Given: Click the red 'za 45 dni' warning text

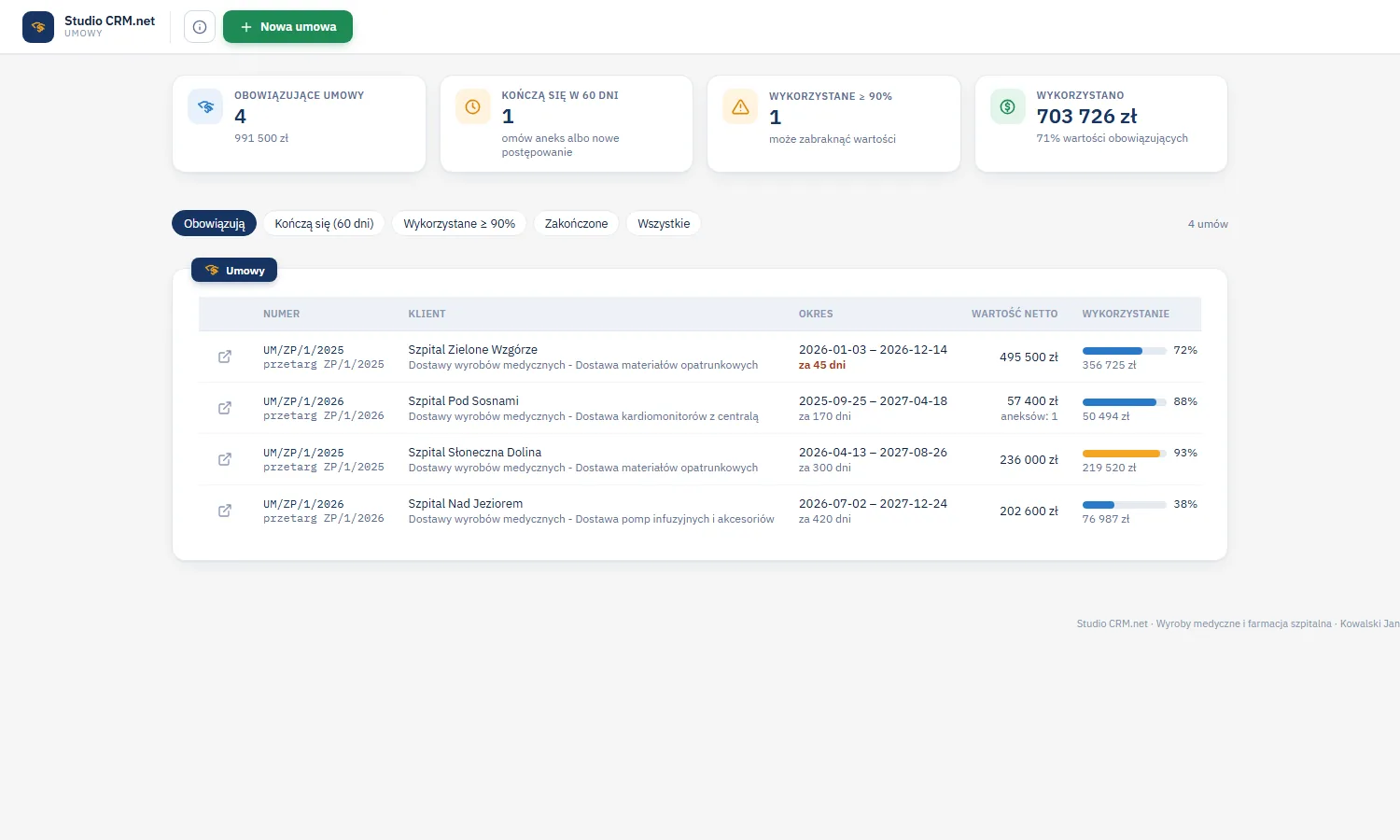Looking at the screenshot, I should coord(821,365).
